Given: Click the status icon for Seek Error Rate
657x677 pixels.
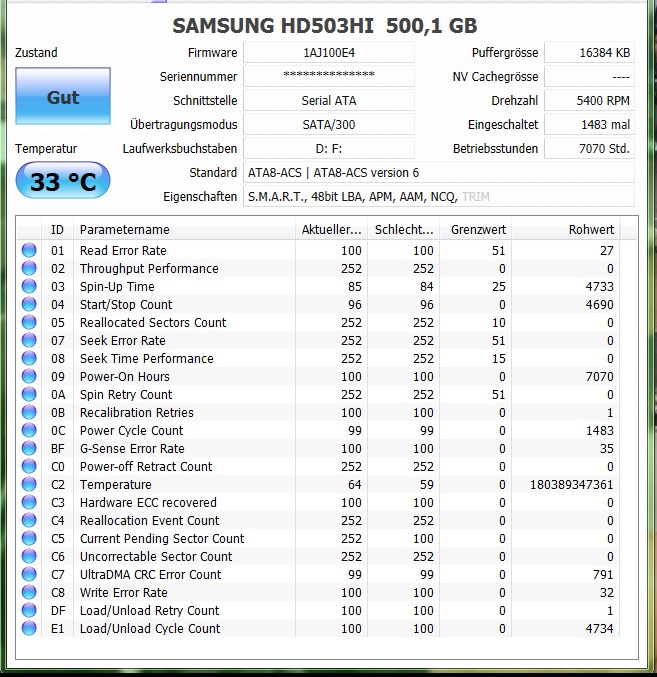Looking at the screenshot, I should [x=29, y=340].
